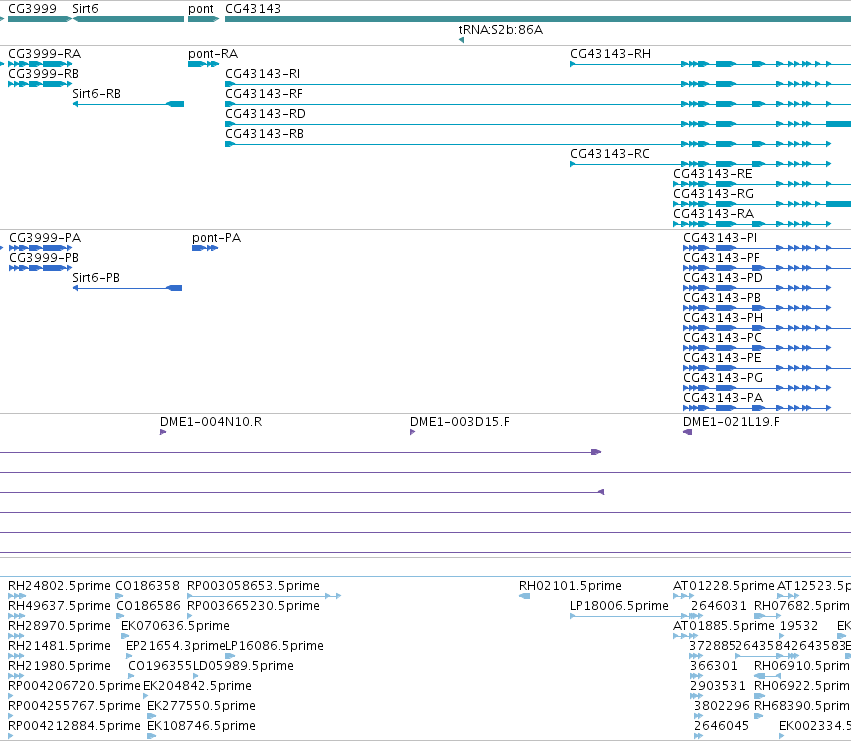Open transcript CG3999-RA

click(45, 54)
